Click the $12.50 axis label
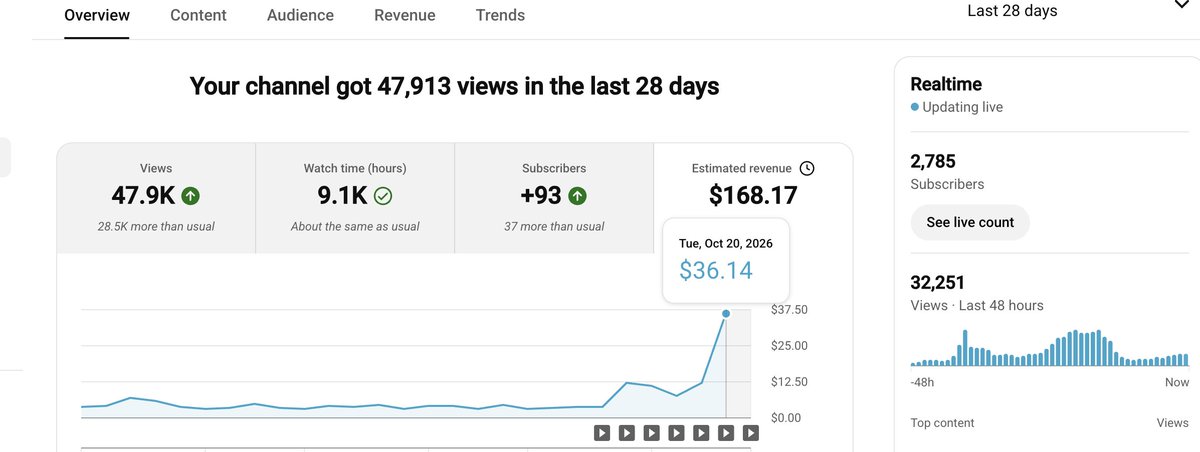The width and height of the screenshot is (1200, 452). [790, 382]
